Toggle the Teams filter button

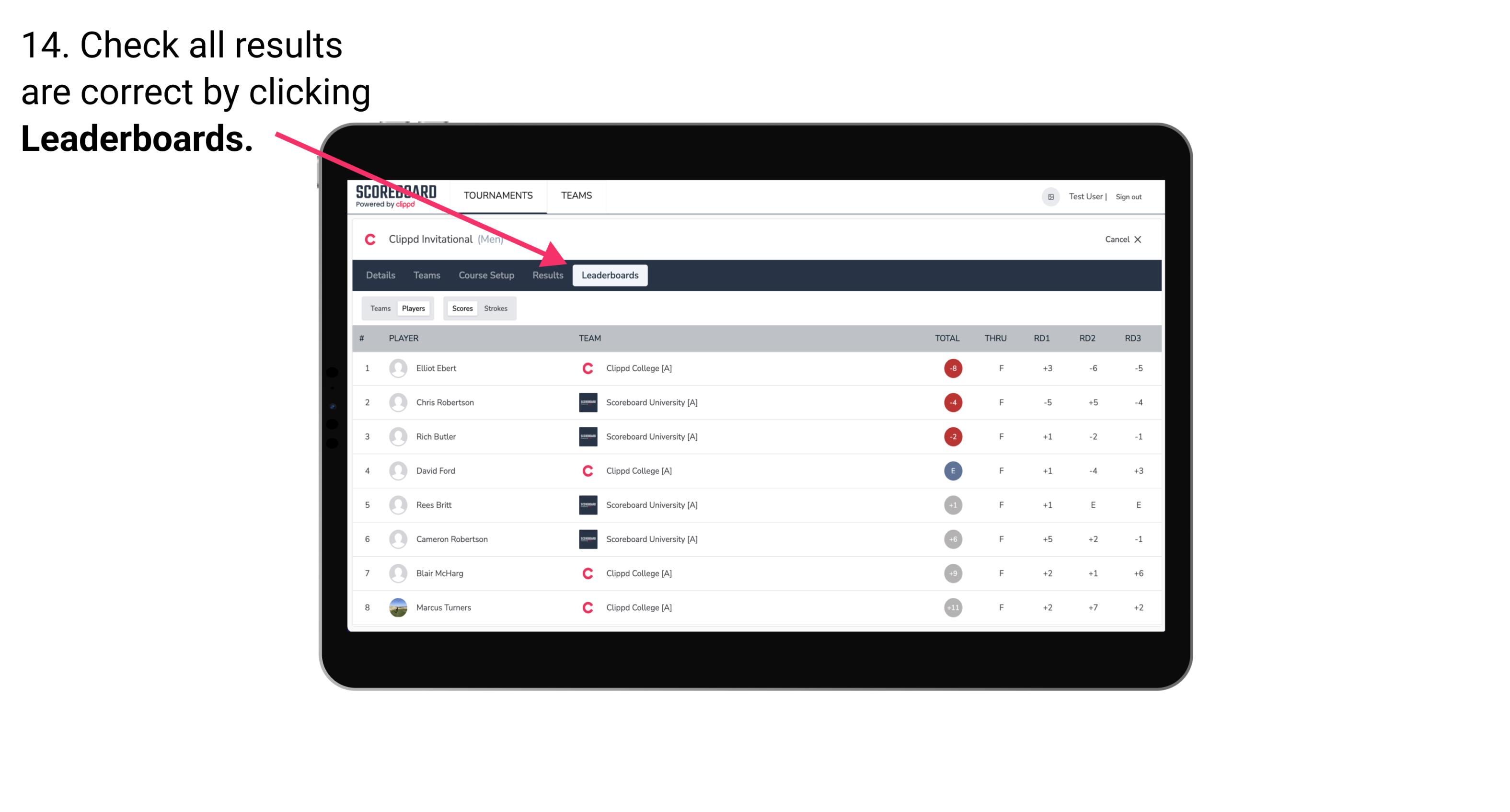[x=380, y=308]
